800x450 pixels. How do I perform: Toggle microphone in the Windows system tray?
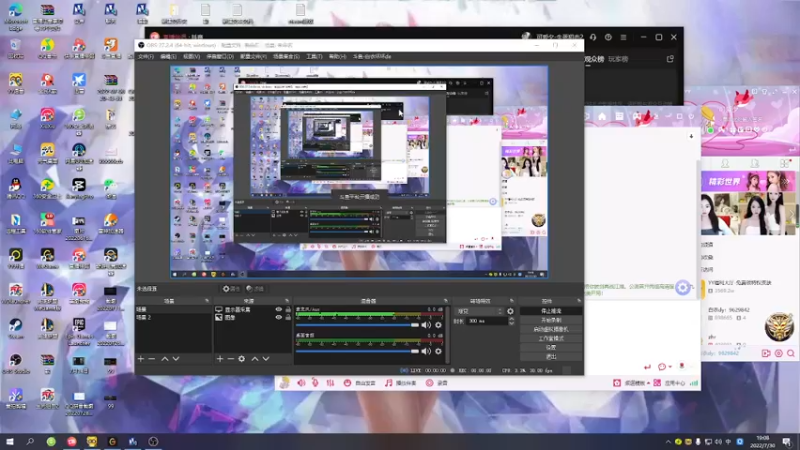[698, 441]
